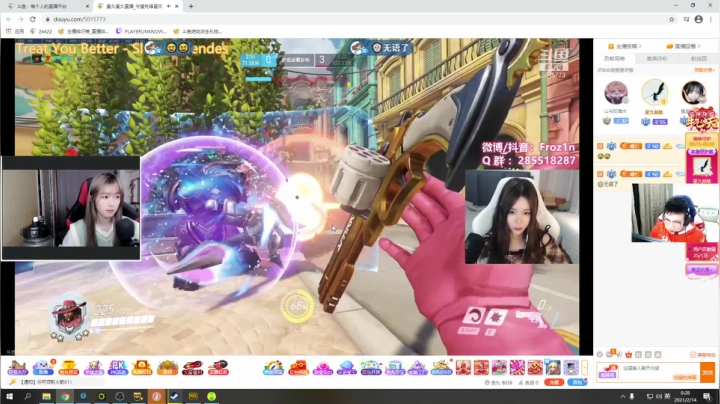
Task: Select the gold trophy gift icon
Action: [68, 367]
